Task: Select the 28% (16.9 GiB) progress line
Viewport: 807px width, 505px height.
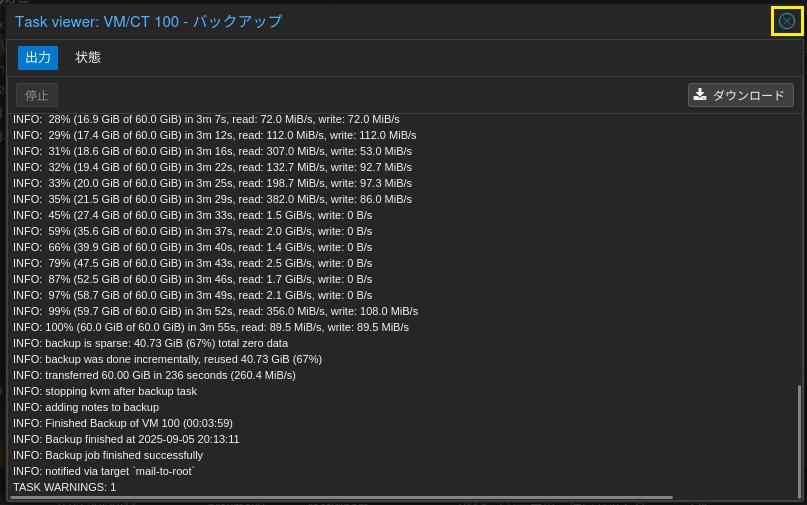Action: [x=206, y=119]
